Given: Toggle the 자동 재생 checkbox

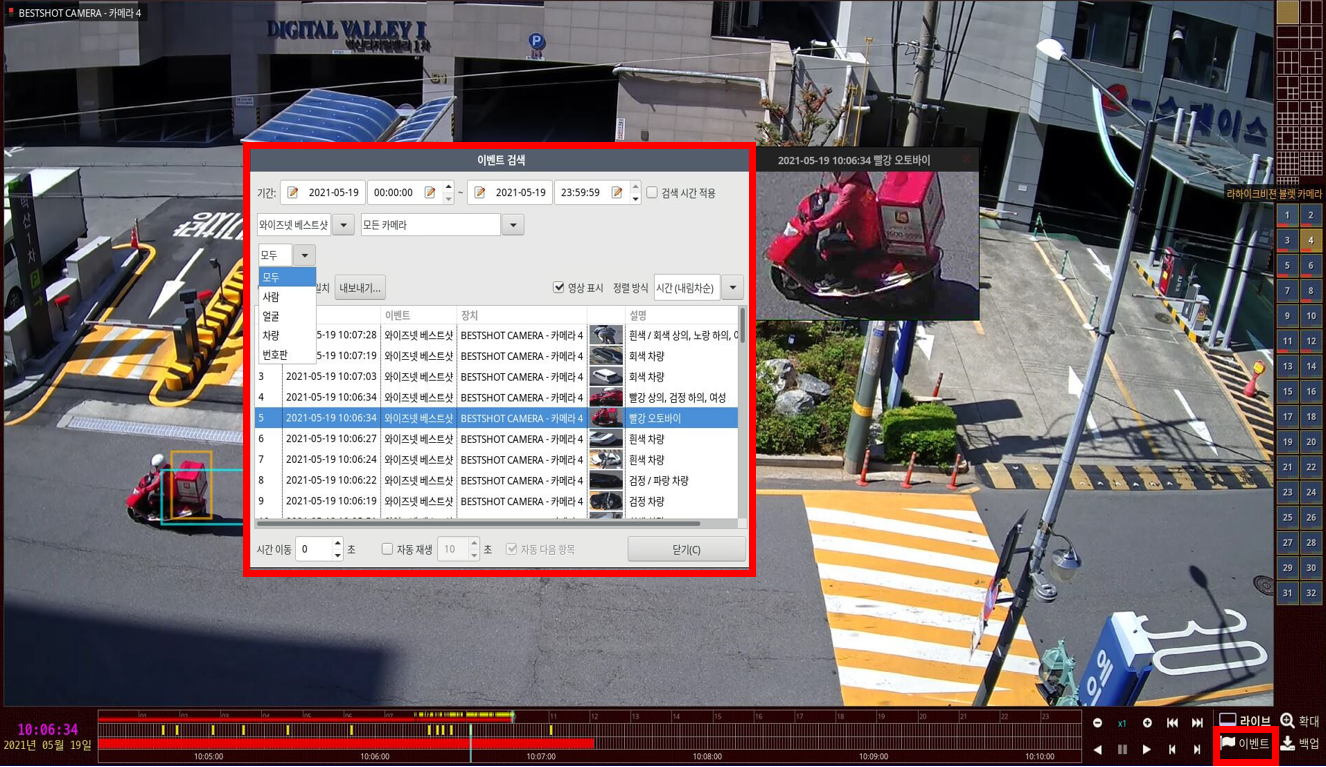Looking at the screenshot, I should click(387, 549).
